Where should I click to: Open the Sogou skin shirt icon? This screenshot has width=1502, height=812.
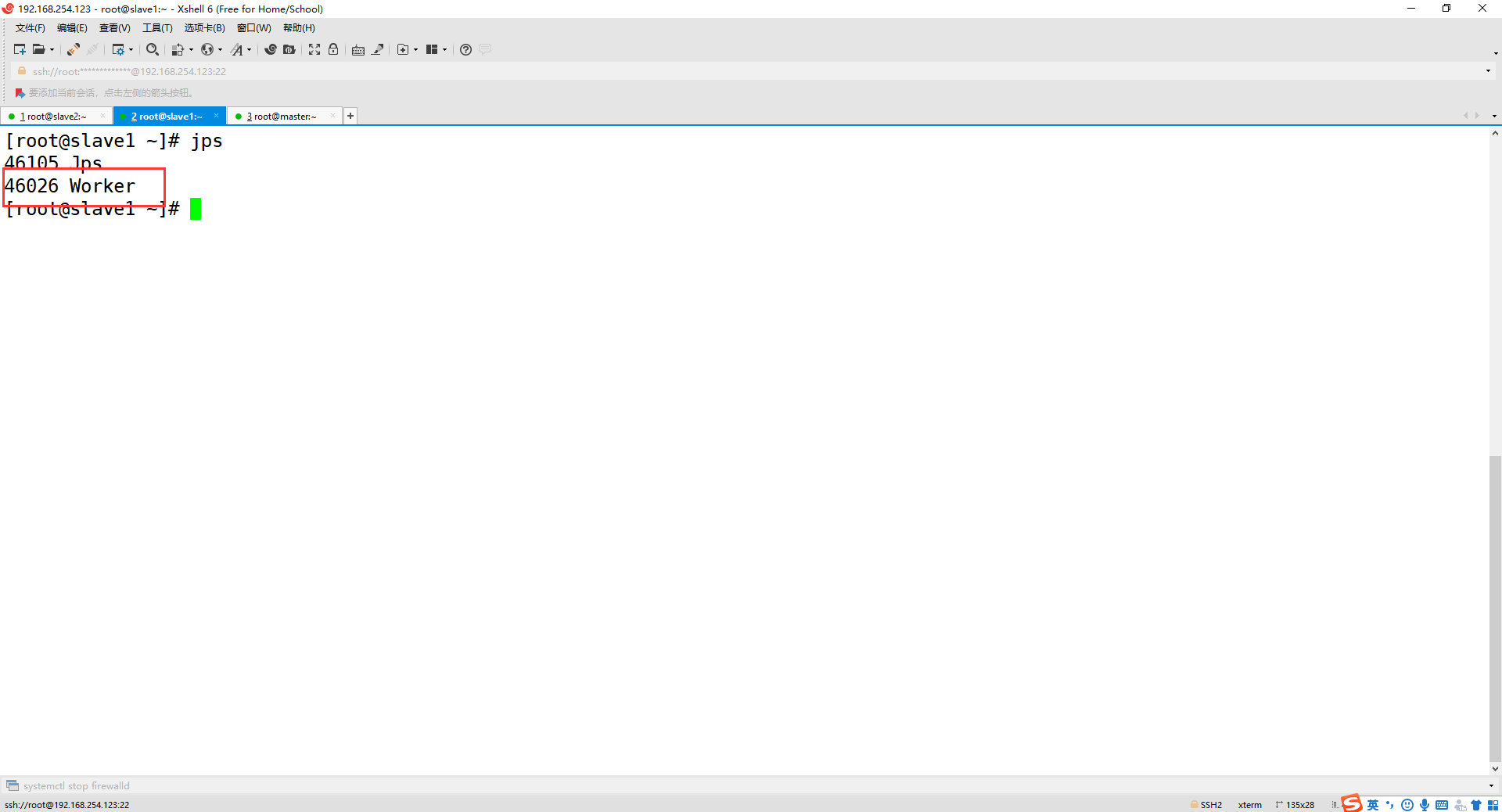pyautogui.click(x=1476, y=805)
